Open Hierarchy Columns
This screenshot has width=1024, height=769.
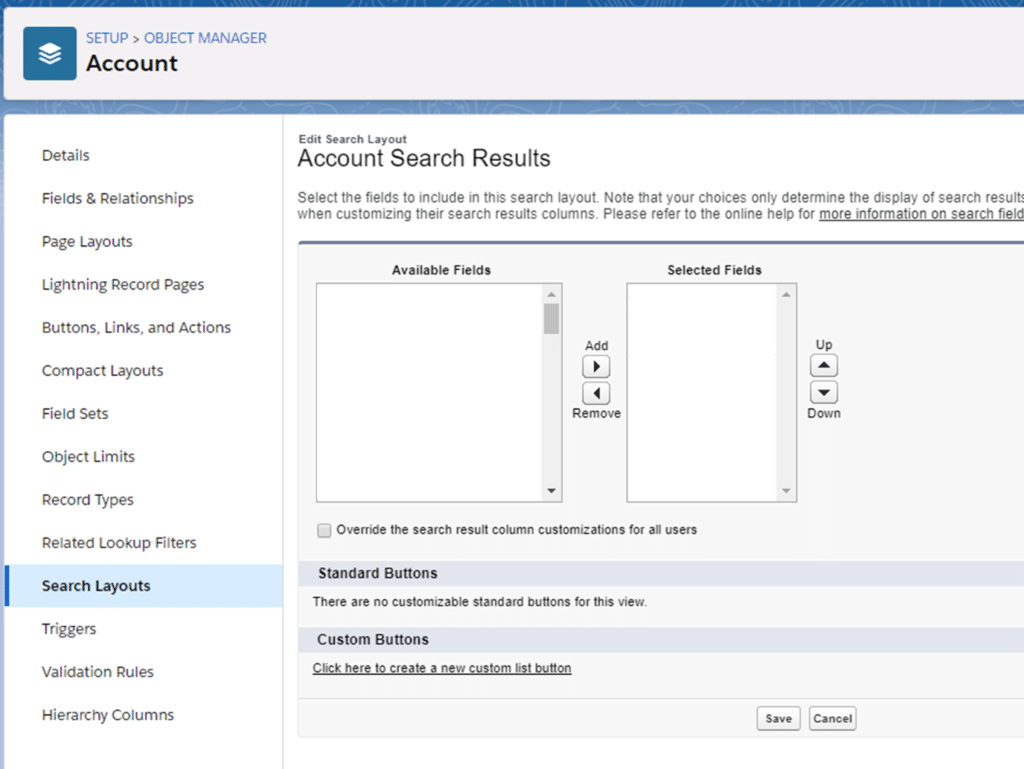coord(108,715)
